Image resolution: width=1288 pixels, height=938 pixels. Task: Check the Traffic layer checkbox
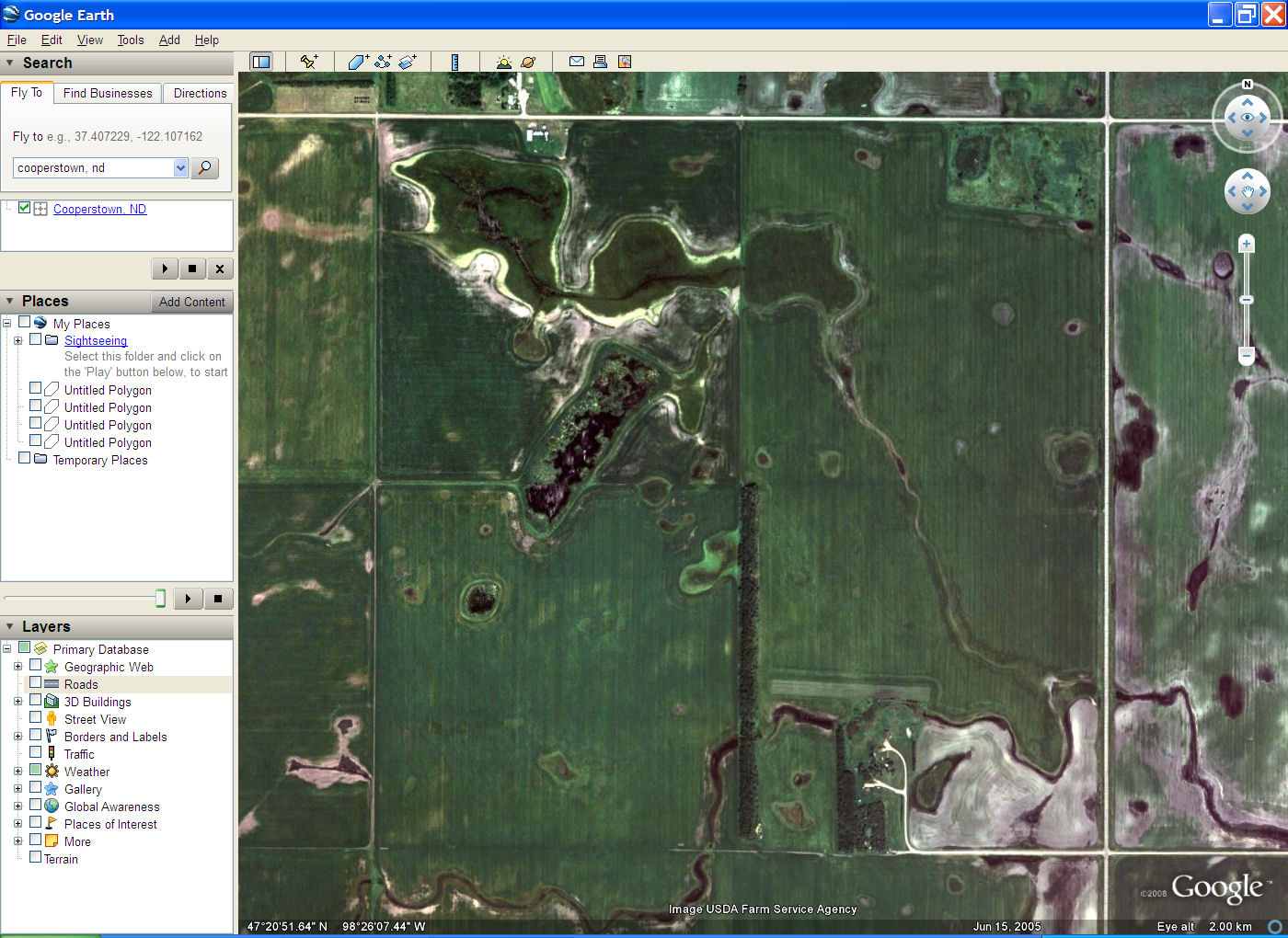tap(35, 752)
